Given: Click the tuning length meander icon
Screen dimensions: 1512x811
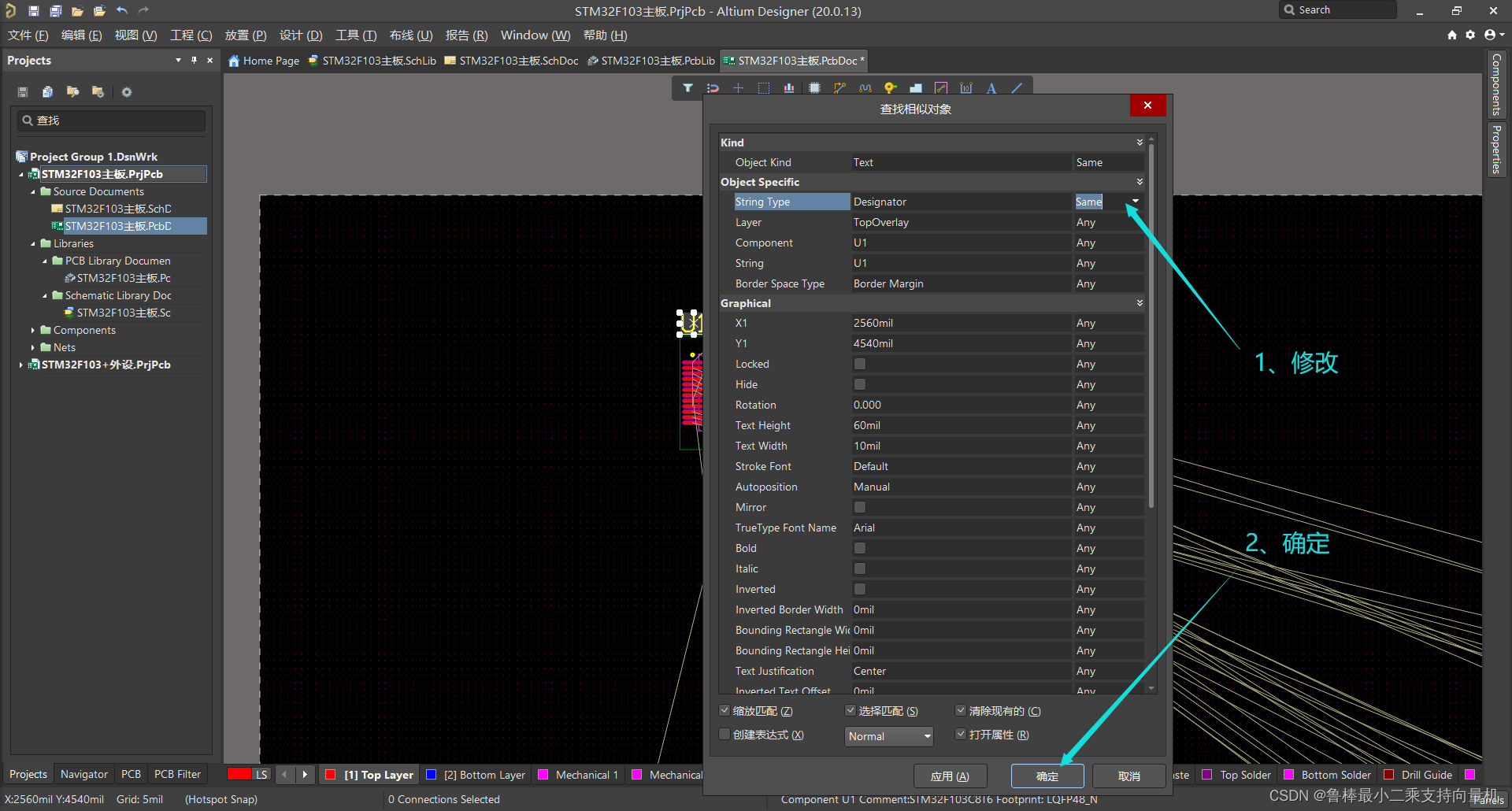Looking at the screenshot, I should (865, 88).
